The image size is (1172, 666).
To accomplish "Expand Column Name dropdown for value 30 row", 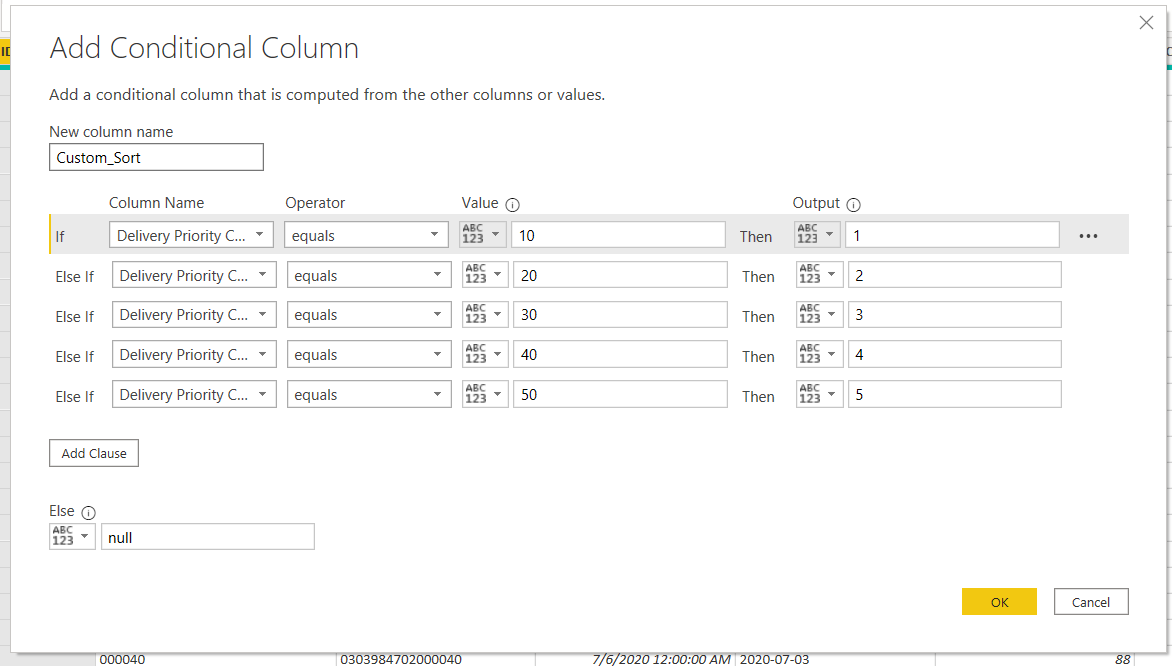I will click(194, 315).
